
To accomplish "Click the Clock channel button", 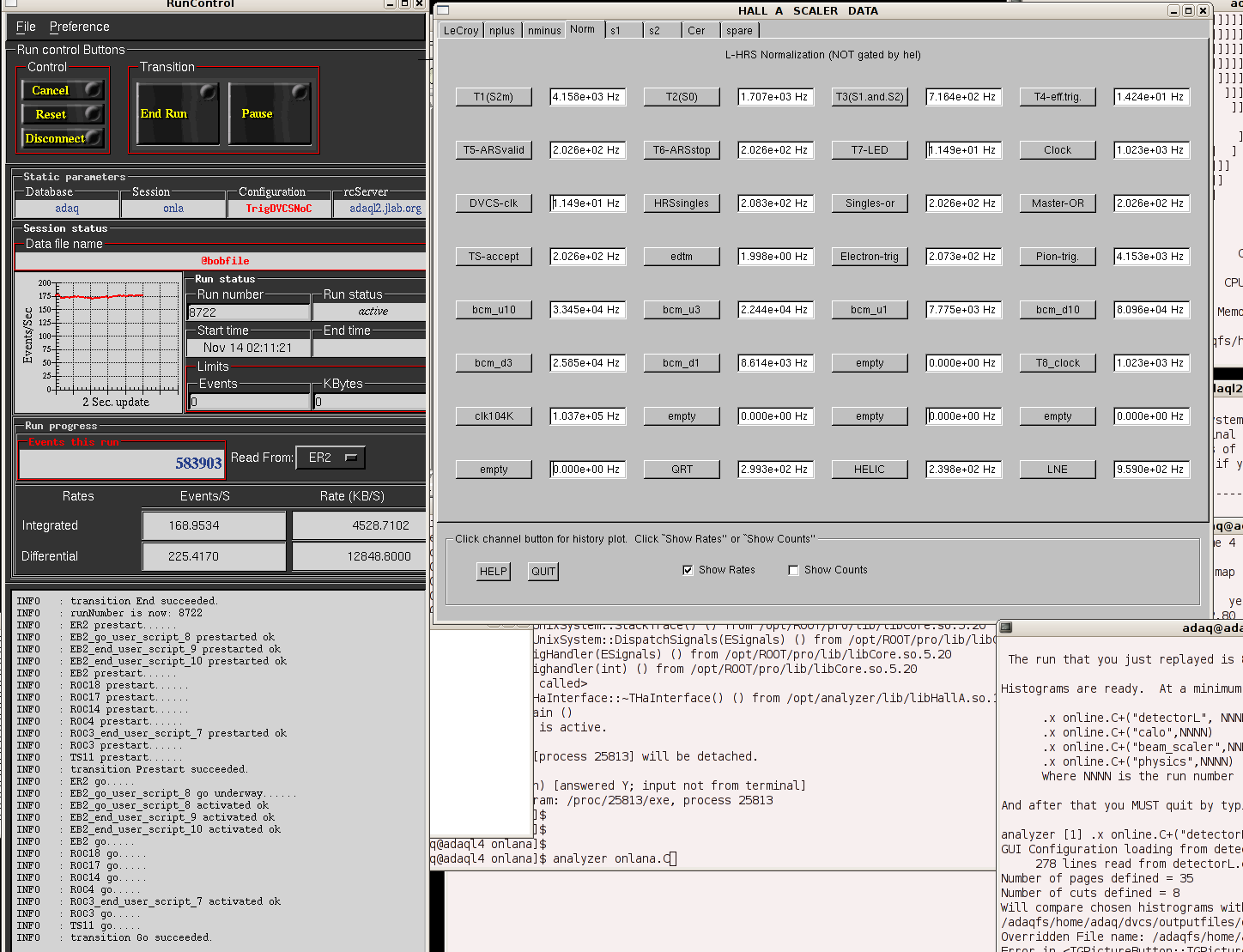I will 1058,150.
